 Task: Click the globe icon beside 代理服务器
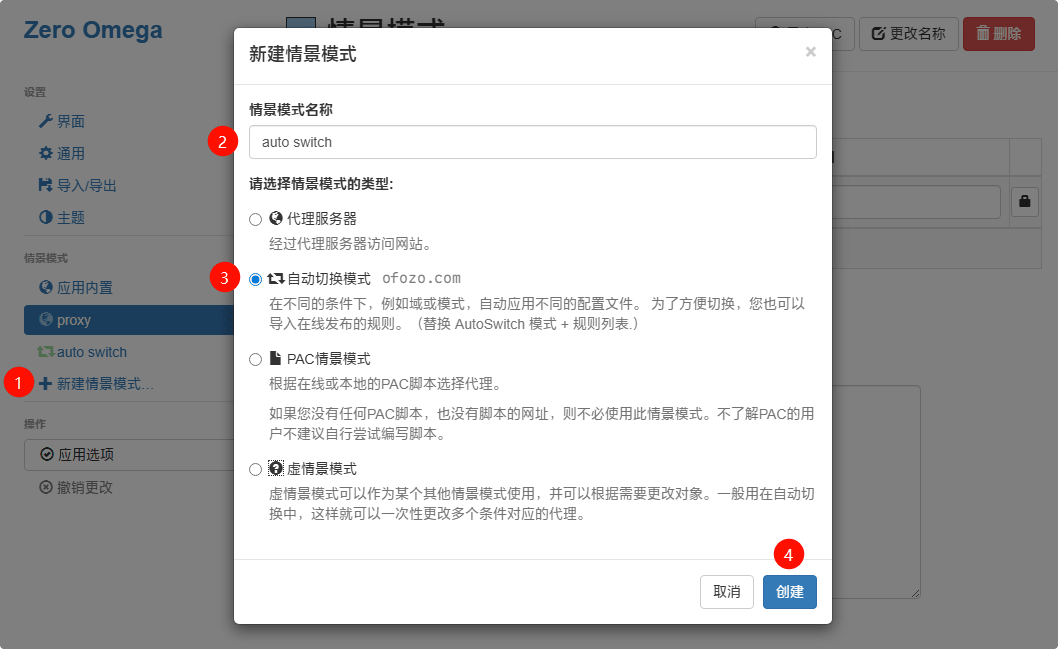[x=276, y=219]
